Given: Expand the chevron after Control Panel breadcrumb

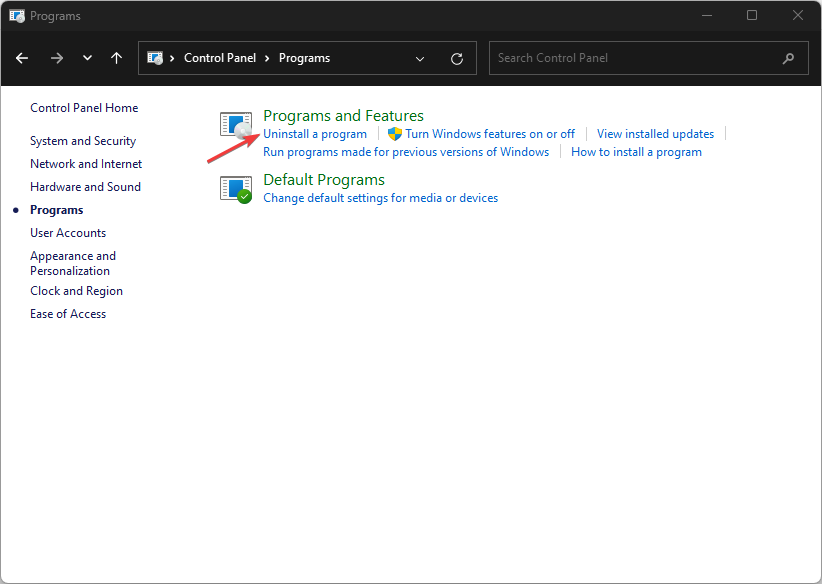Looking at the screenshot, I should point(267,59).
